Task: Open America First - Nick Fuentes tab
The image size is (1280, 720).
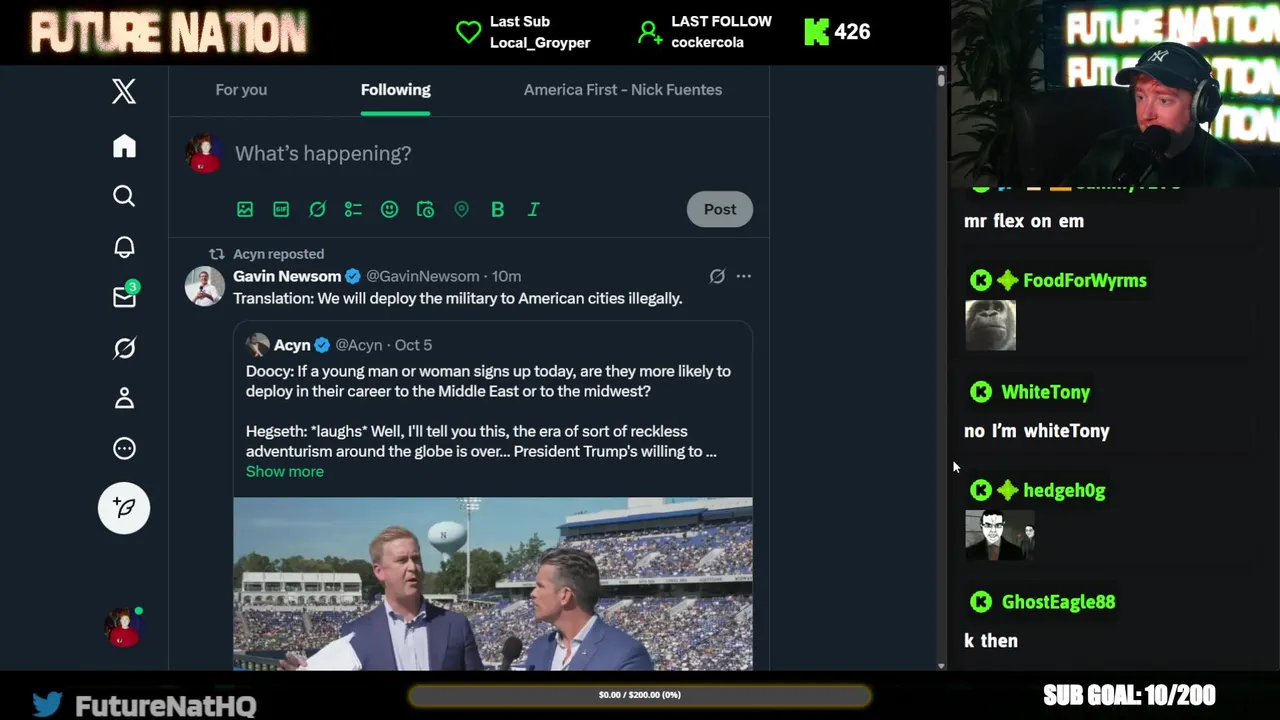Action: pos(622,90)
